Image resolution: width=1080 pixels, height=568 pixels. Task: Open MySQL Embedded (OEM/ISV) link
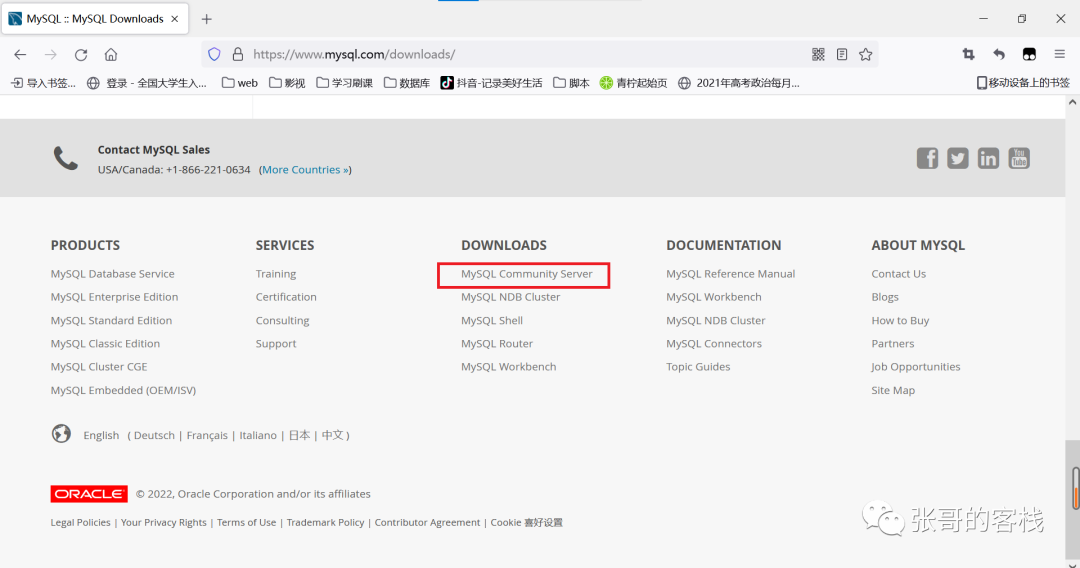click(123, 390)
